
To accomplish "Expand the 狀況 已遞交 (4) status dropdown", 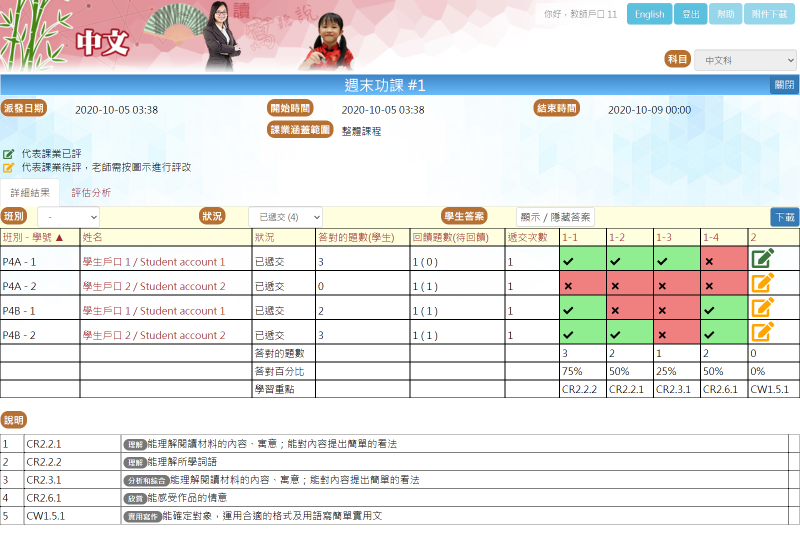I will pyautogui.click(x=285, y=217).
